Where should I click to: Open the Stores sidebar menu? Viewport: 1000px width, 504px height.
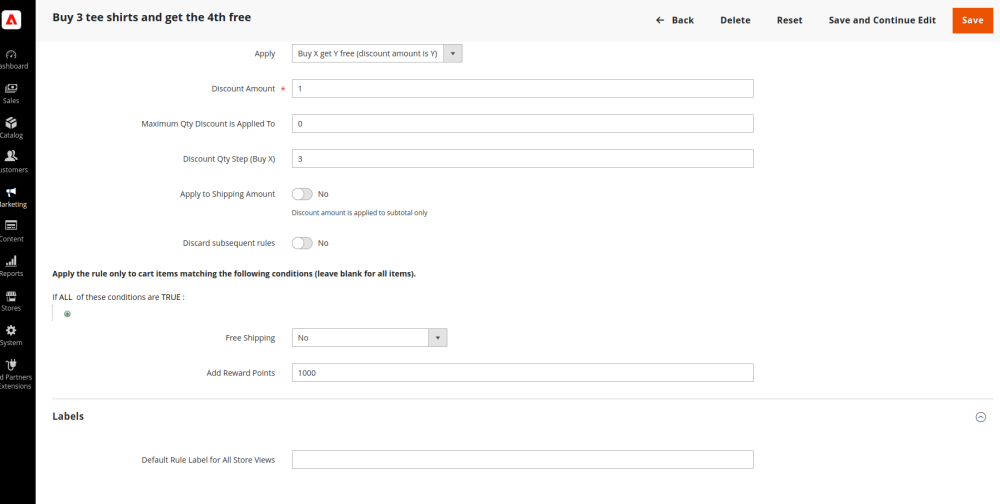click(11, 300)
